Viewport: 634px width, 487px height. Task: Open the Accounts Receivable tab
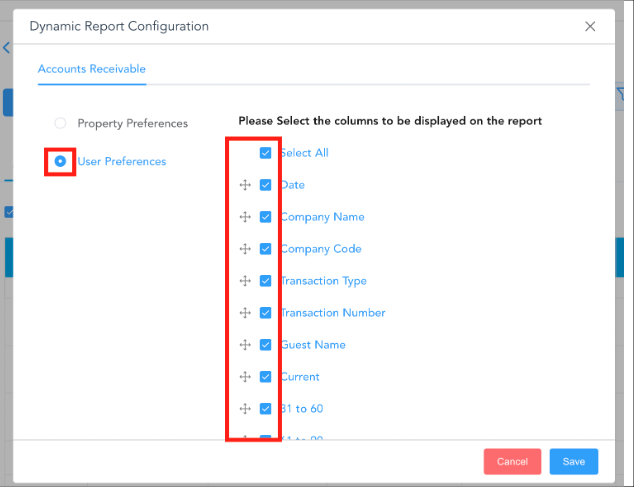92,69
